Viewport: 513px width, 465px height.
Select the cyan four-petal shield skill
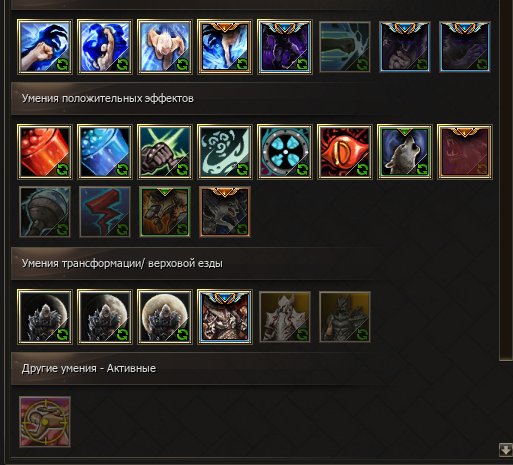[285, 152]
